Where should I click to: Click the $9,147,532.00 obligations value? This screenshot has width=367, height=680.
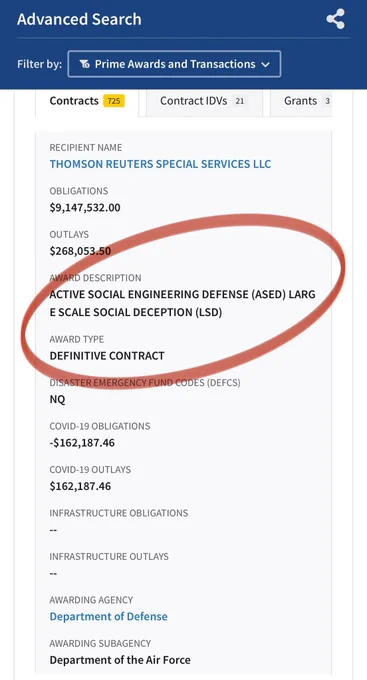(x=85, y=207)
